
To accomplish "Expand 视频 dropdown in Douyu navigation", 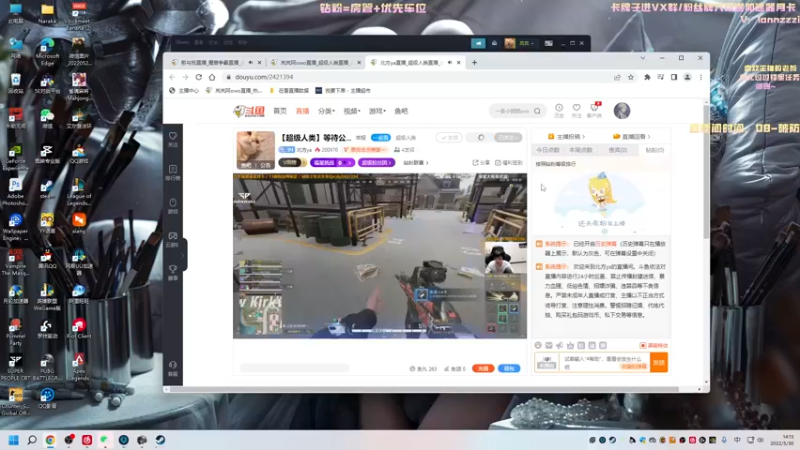I will coord(352,111).
